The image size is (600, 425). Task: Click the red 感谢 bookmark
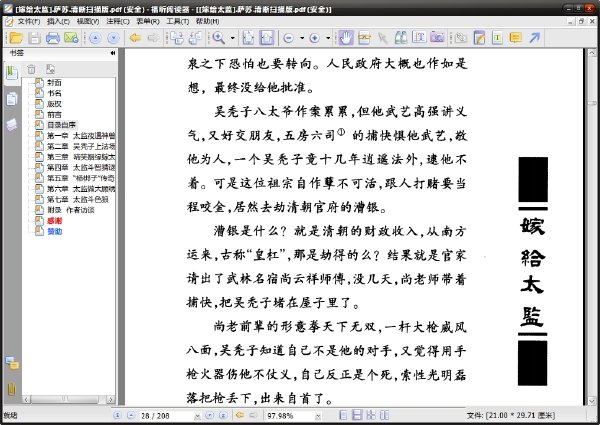(x=54, y=221)
